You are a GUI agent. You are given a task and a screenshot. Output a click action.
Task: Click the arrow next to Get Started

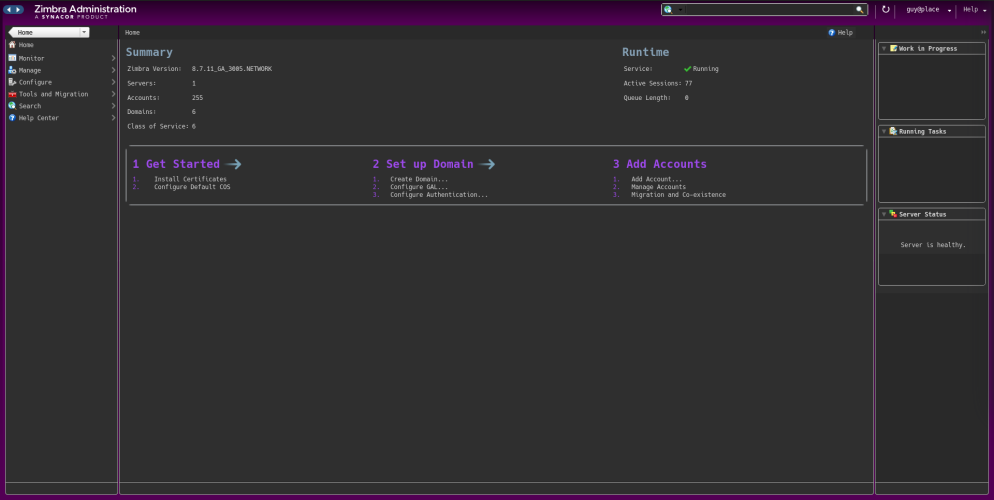coord(233,164)
